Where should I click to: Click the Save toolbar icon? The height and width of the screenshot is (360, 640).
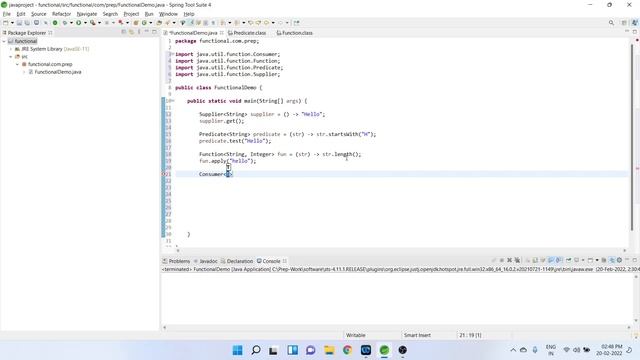pyautogui.click(x=19, y=22)
